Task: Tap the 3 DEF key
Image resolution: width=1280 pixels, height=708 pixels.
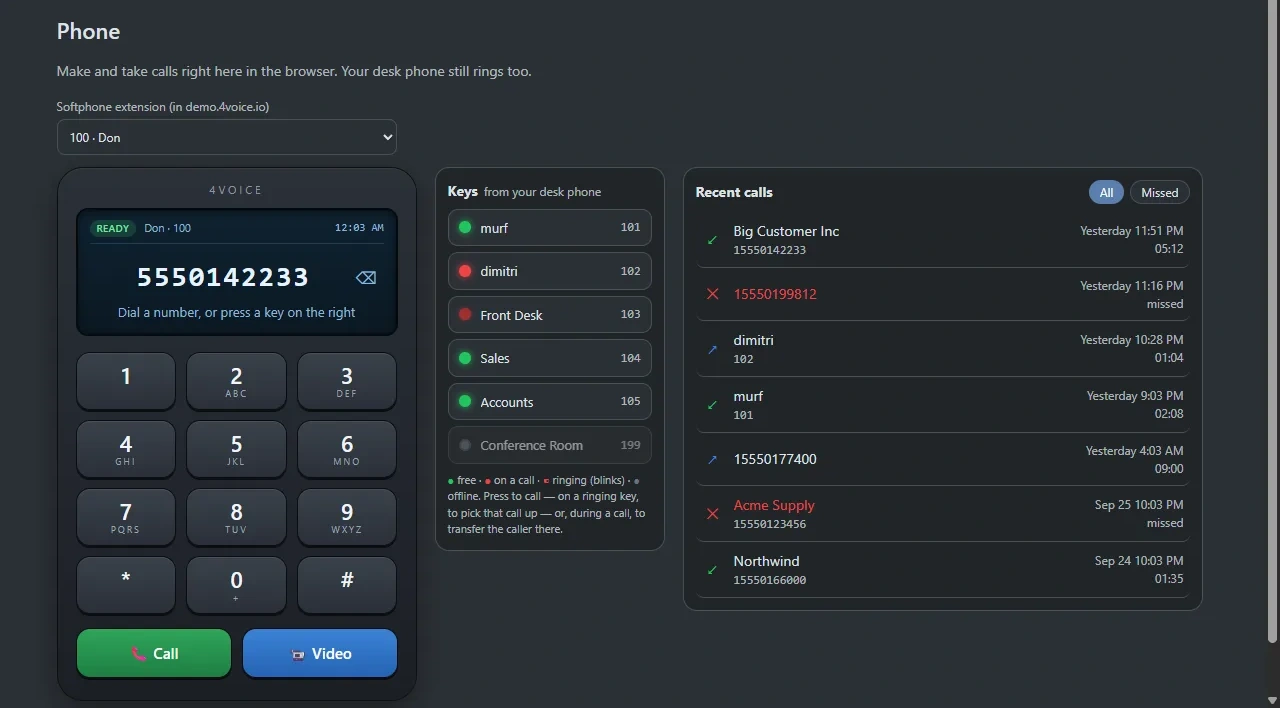Action: (347, 381)
